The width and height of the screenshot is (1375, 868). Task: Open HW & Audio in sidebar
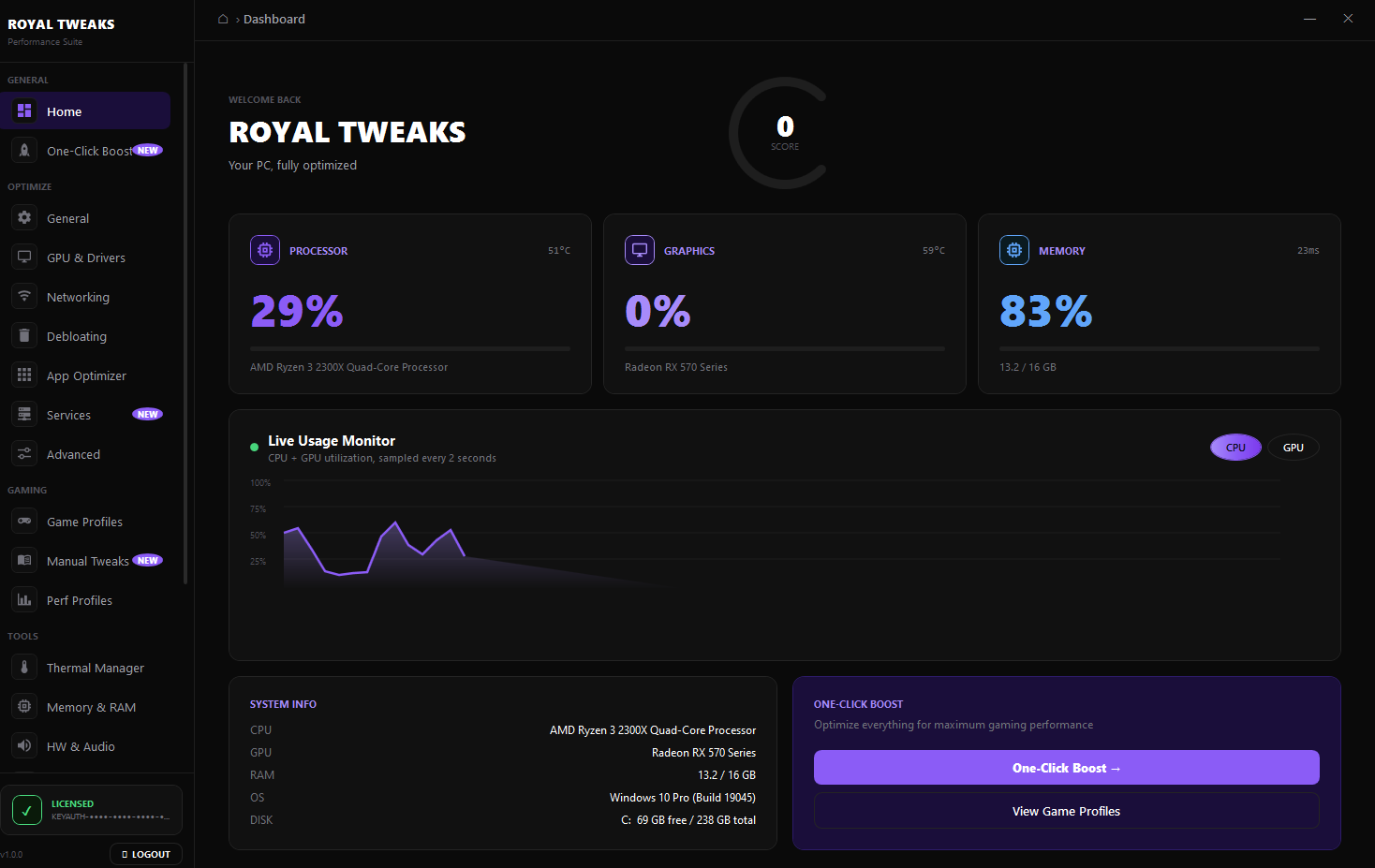87,745
